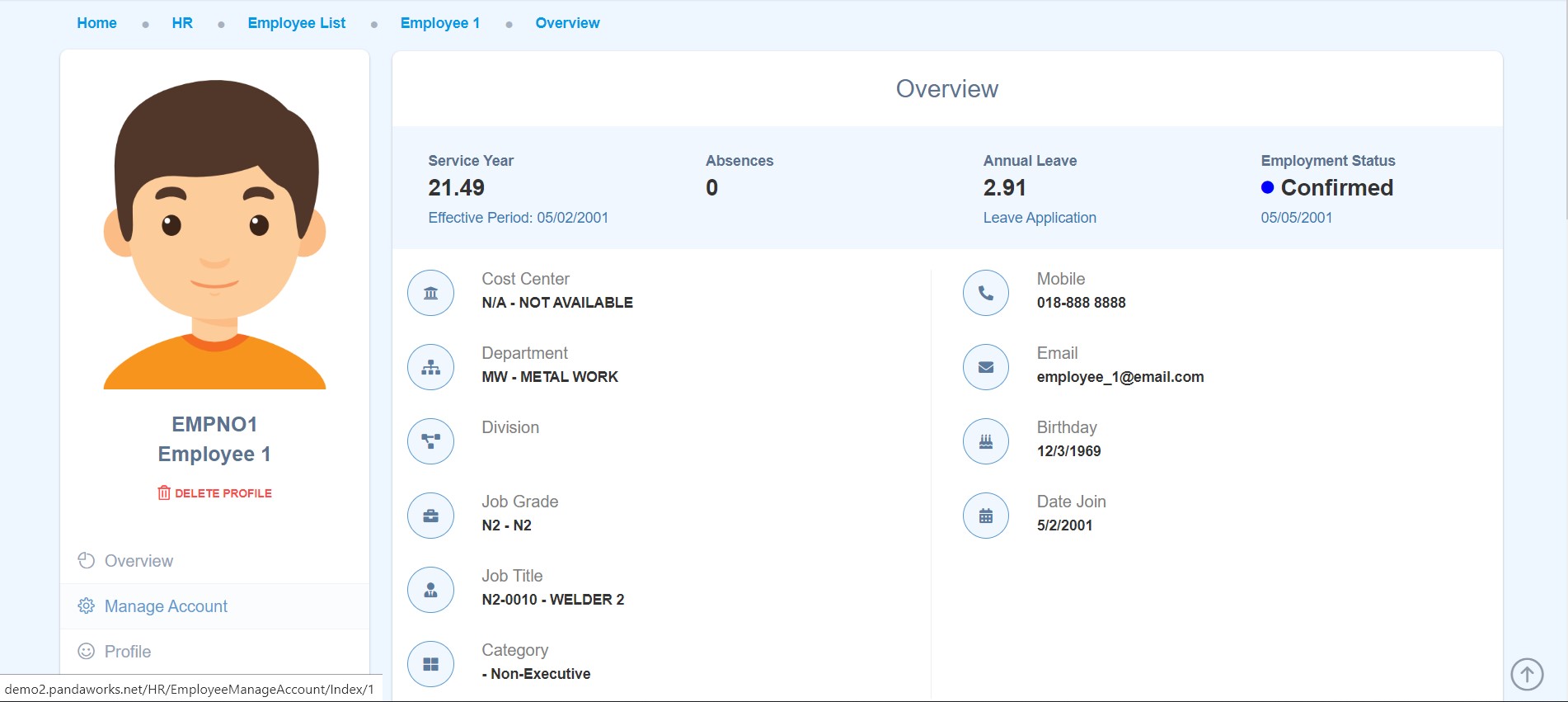The height and width of the screenshot is (702, 1568).
Task: Click the Job Title person icon
Action: point(430,590)
